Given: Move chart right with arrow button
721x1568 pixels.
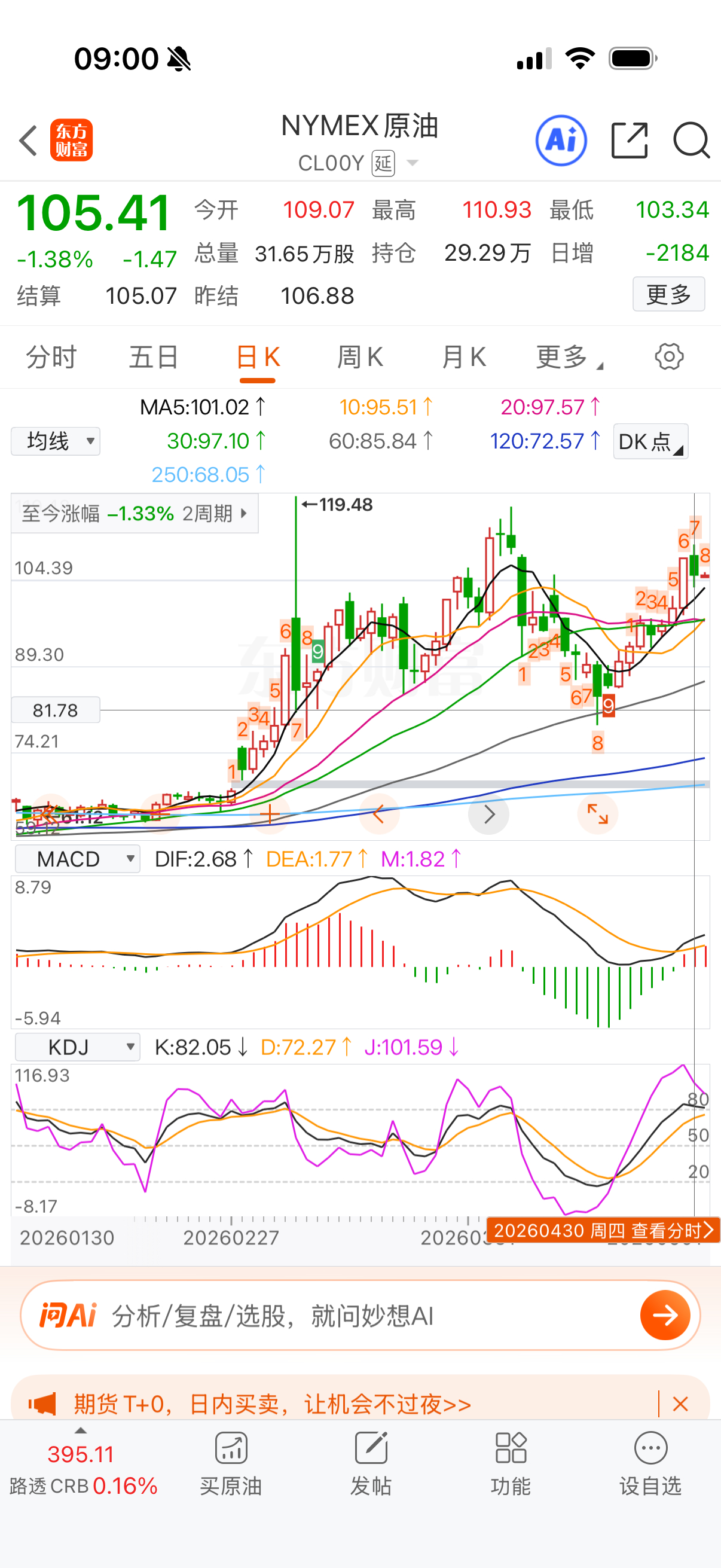Looking at the screenshot, I should pyautogui.click(x=488, y=814).
